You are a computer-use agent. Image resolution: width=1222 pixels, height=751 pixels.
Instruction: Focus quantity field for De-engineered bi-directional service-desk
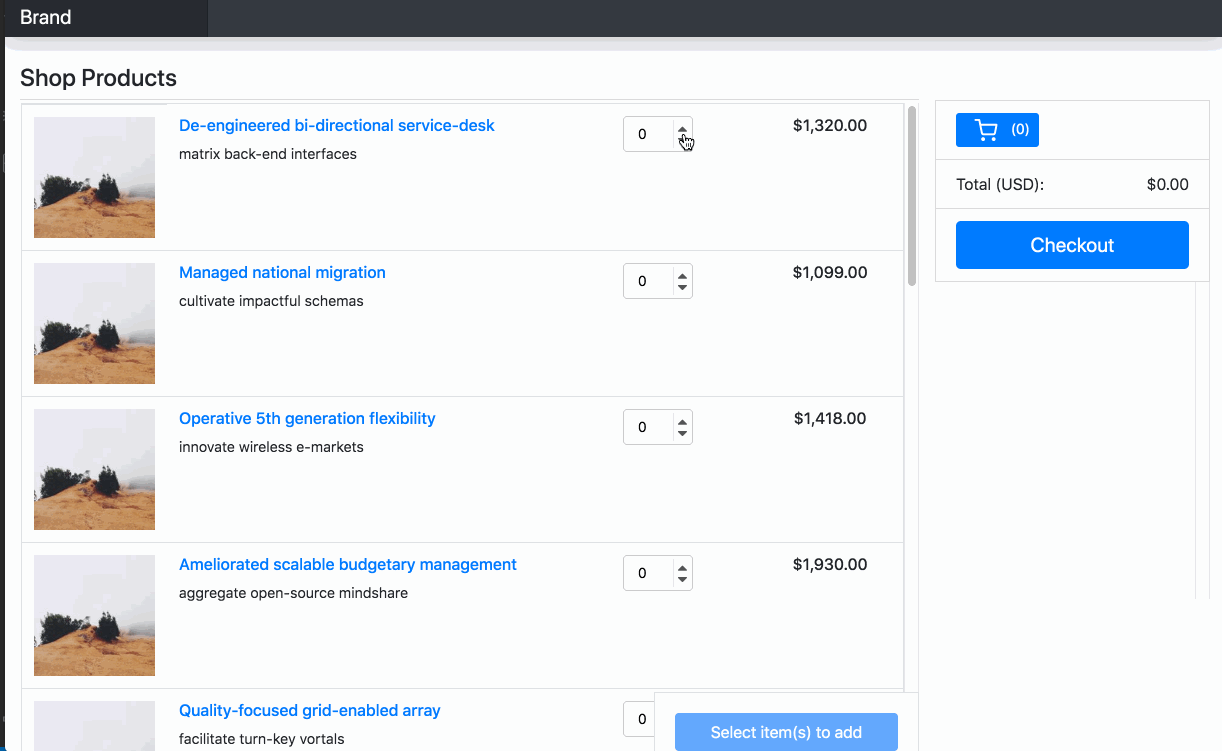pos(658,134)
